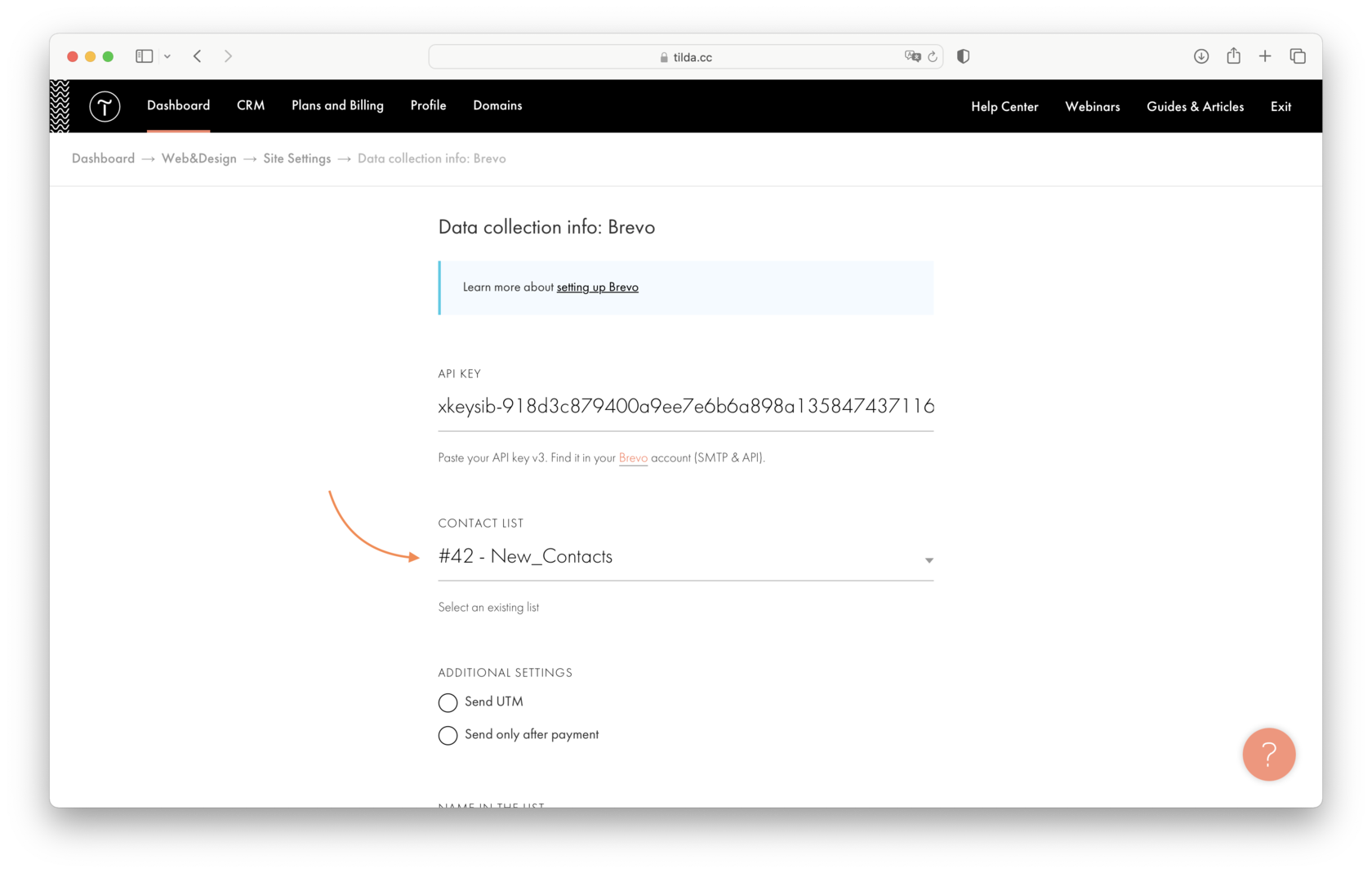This screenshot has width=1372, height=873.
Task: Click inside the API Key input field
Action: pos(685,406)
